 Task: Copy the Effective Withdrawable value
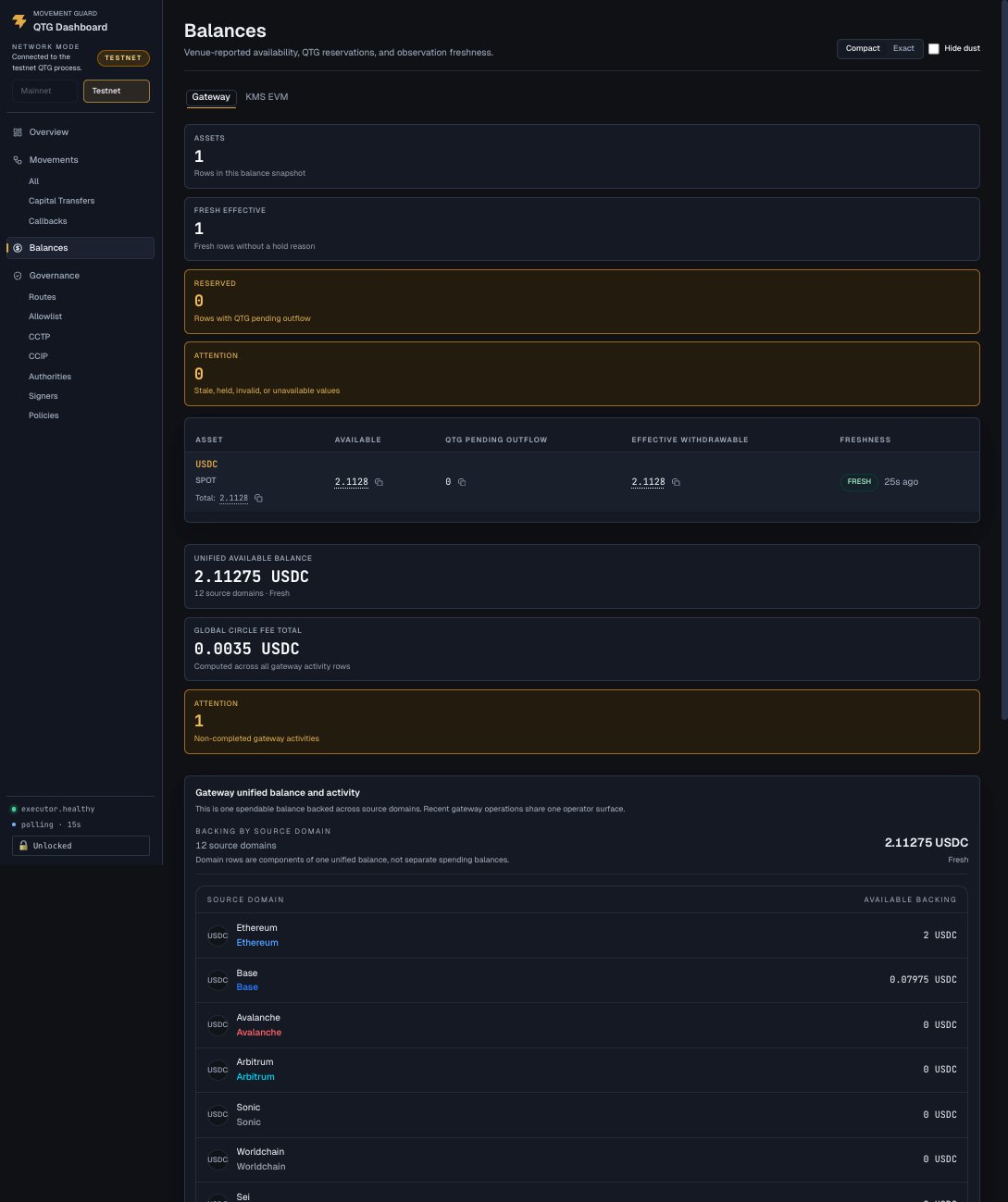click(676, 482)
